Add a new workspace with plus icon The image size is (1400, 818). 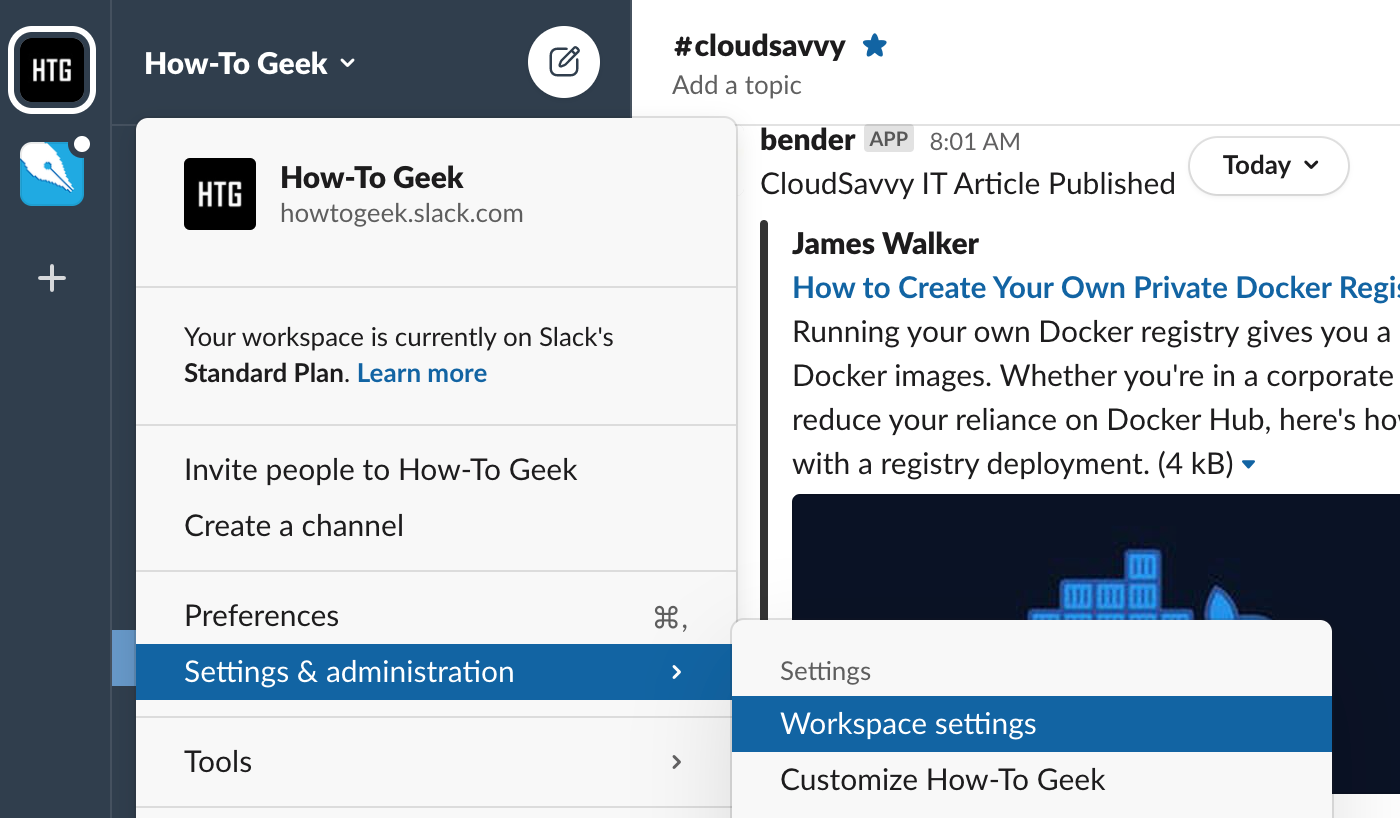52,278
